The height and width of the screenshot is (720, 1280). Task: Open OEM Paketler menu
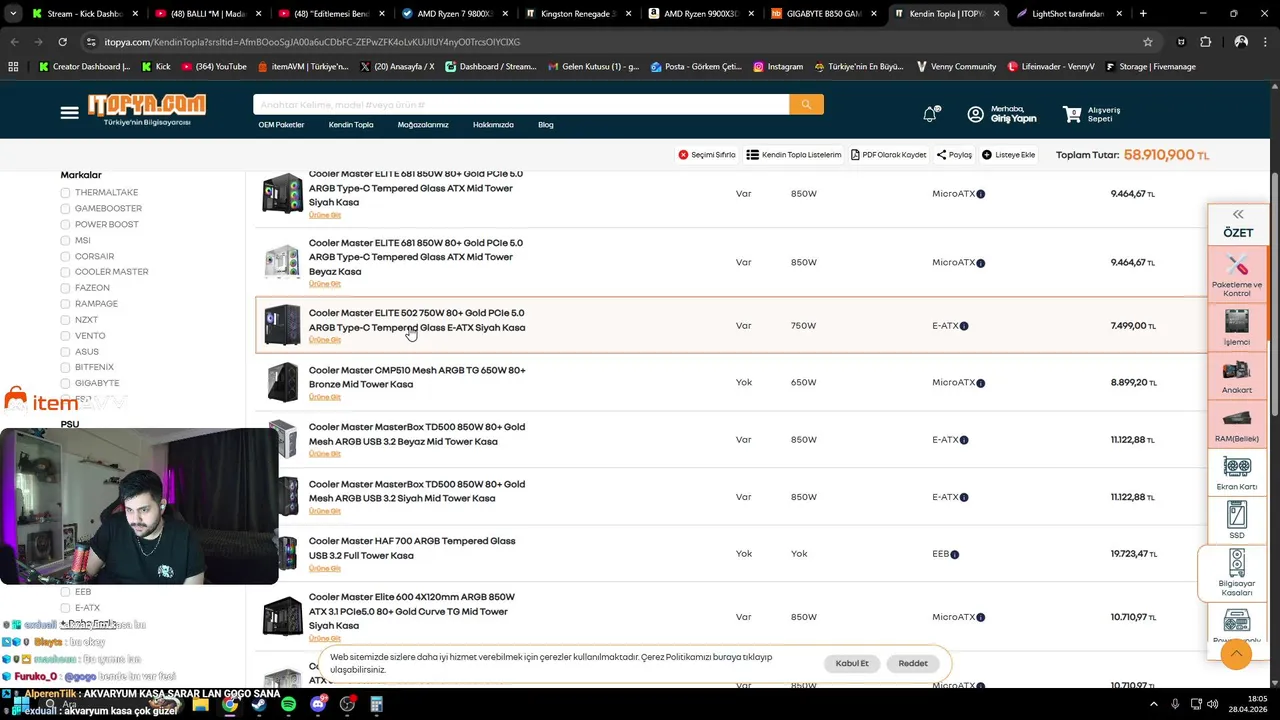[281, 125]
